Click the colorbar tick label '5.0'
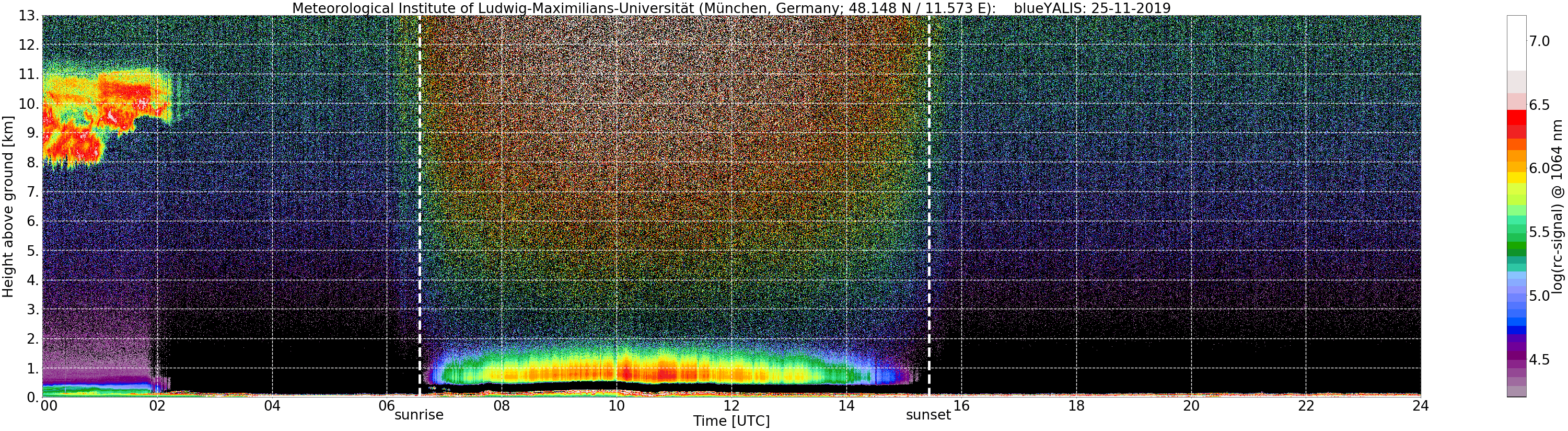The image size is (1568, 431). point(1539,296)
